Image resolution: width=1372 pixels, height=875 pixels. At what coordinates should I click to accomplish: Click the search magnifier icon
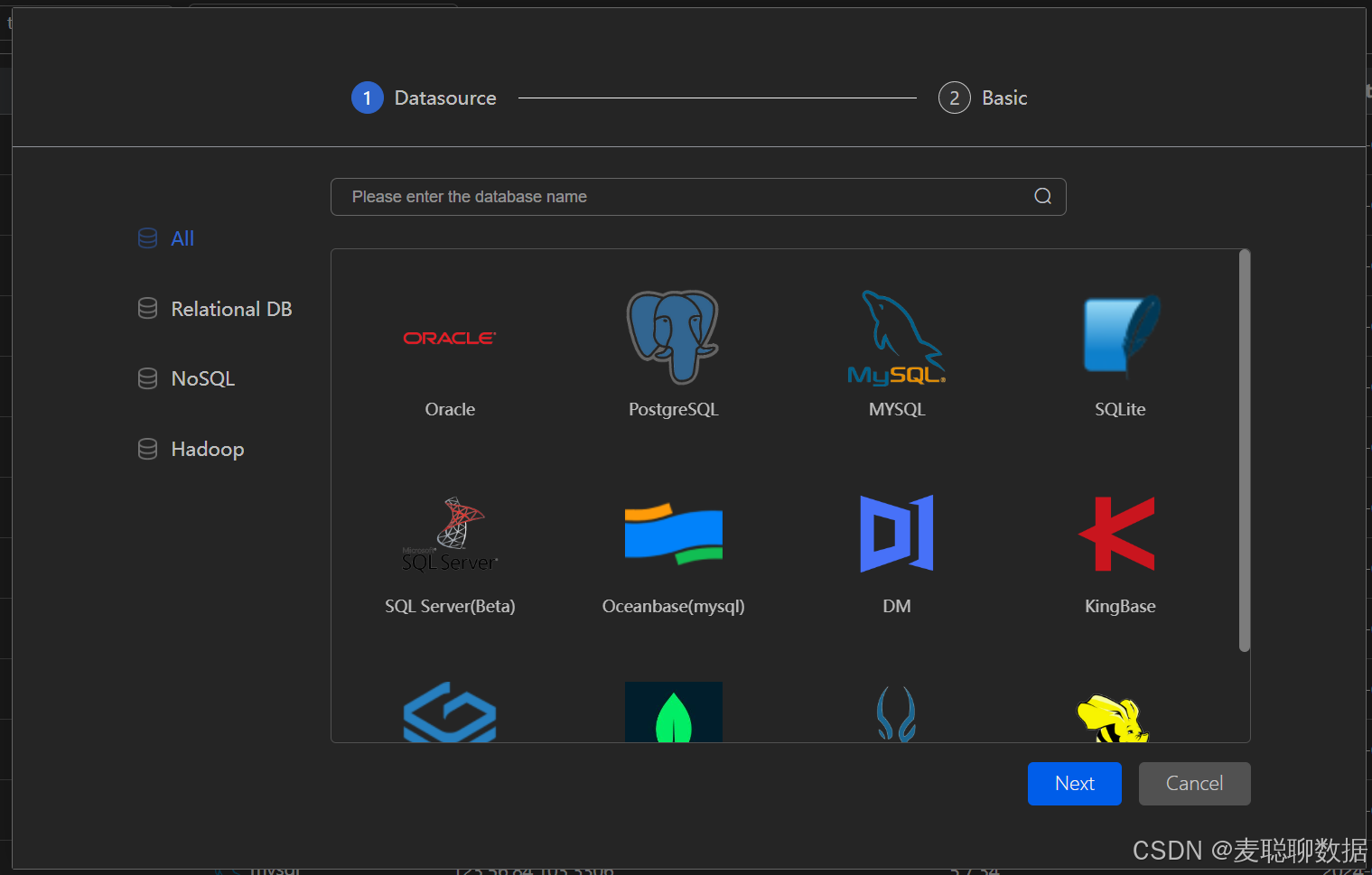click(x=1042, y=197)
